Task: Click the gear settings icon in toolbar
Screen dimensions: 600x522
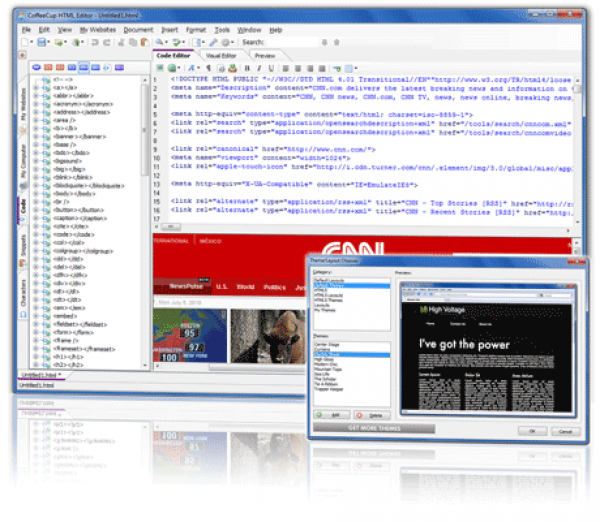Action: tap(226, 42)
